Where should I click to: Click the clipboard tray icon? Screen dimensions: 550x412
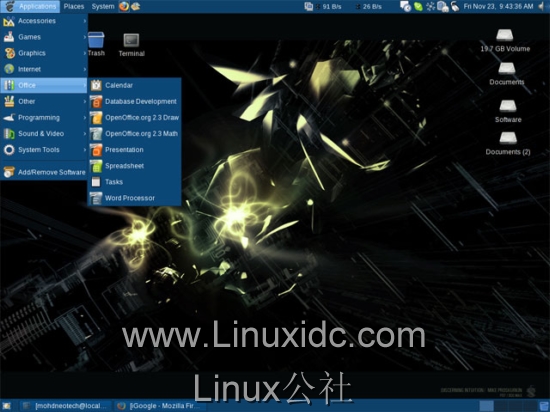[443, 6]
